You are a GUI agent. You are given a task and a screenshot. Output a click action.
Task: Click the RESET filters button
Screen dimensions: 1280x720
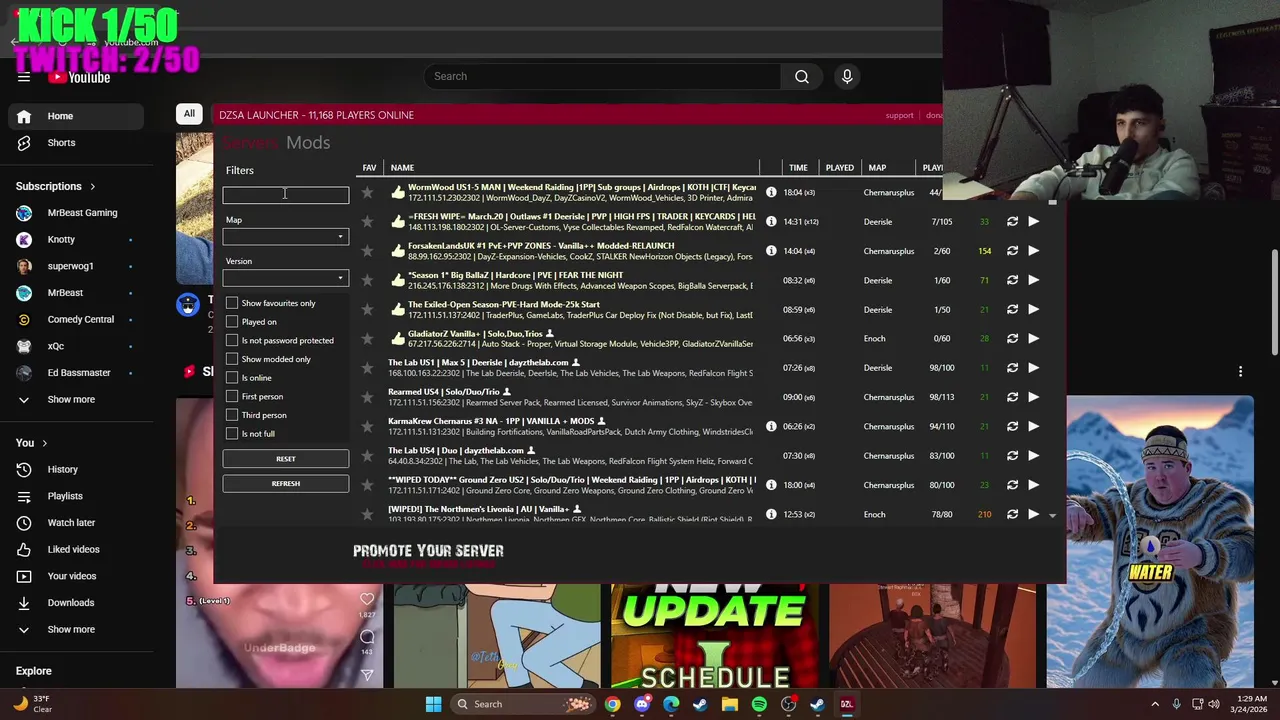286,459
